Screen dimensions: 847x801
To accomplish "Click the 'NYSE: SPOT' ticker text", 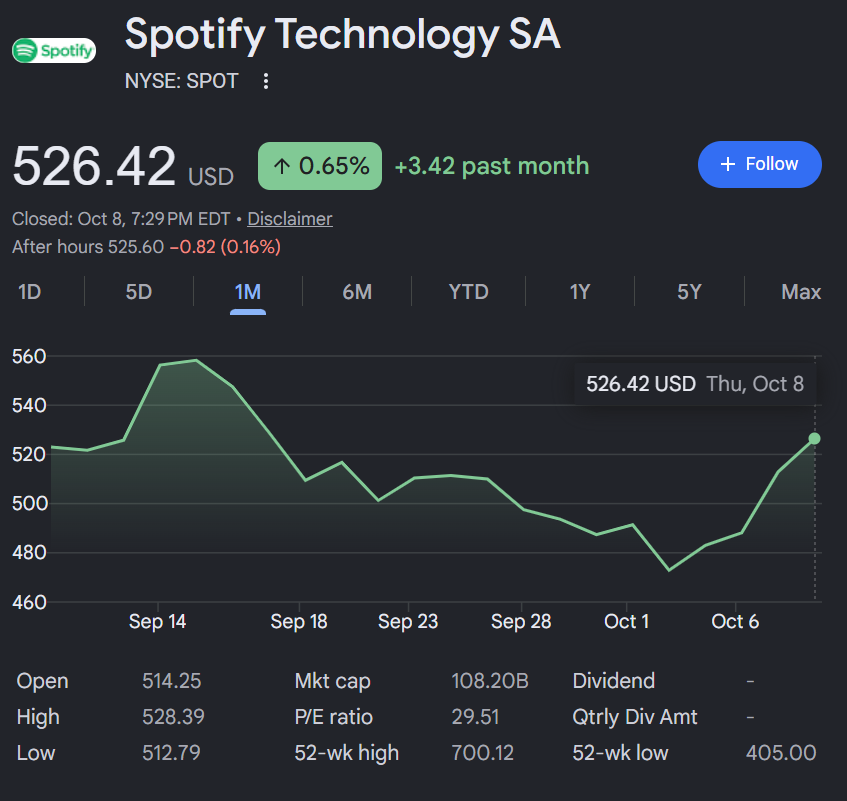I will [x=181, y=81].
